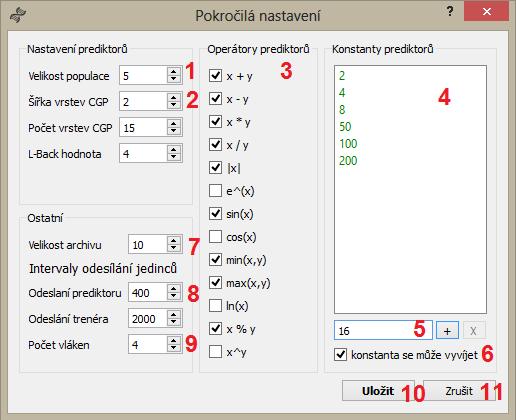Uncheck the |x| absolute value operator
Viewport: 516px width, 420px height.
point(215,168)
